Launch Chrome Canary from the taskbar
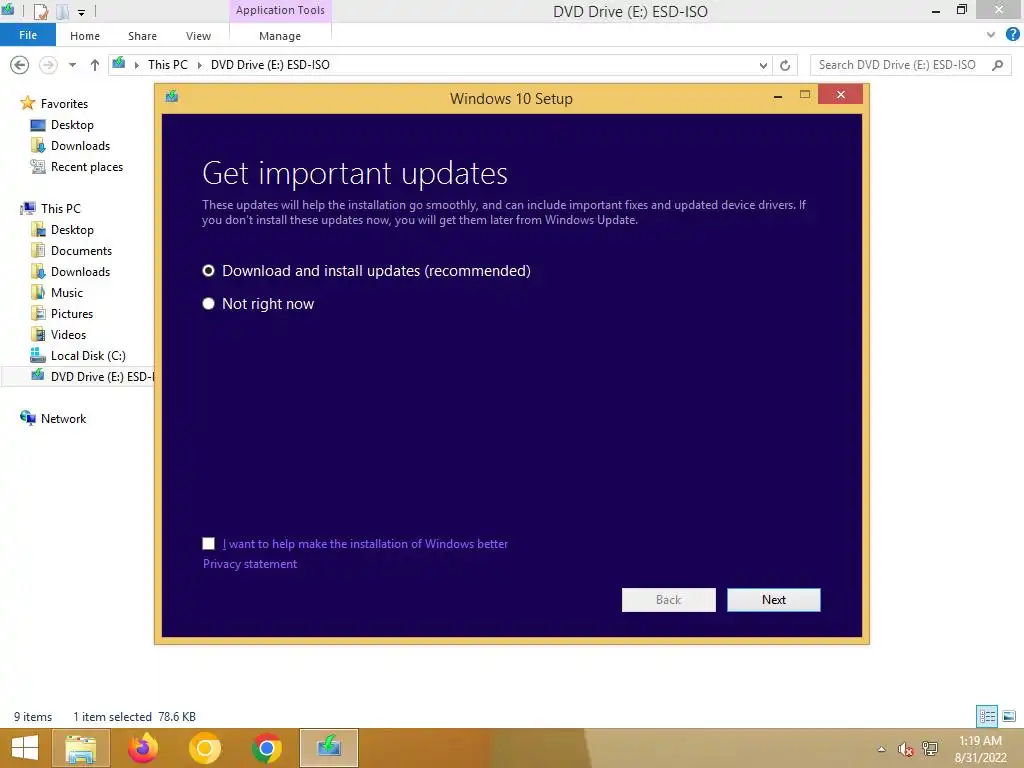This screenshot has width=1024, height=768. [204, 748]
